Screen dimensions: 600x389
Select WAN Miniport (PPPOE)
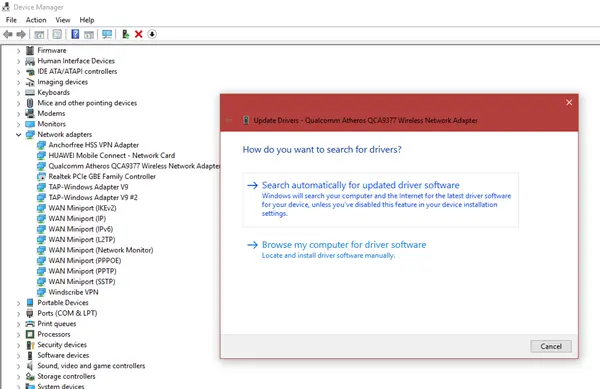tap(85, 260)
